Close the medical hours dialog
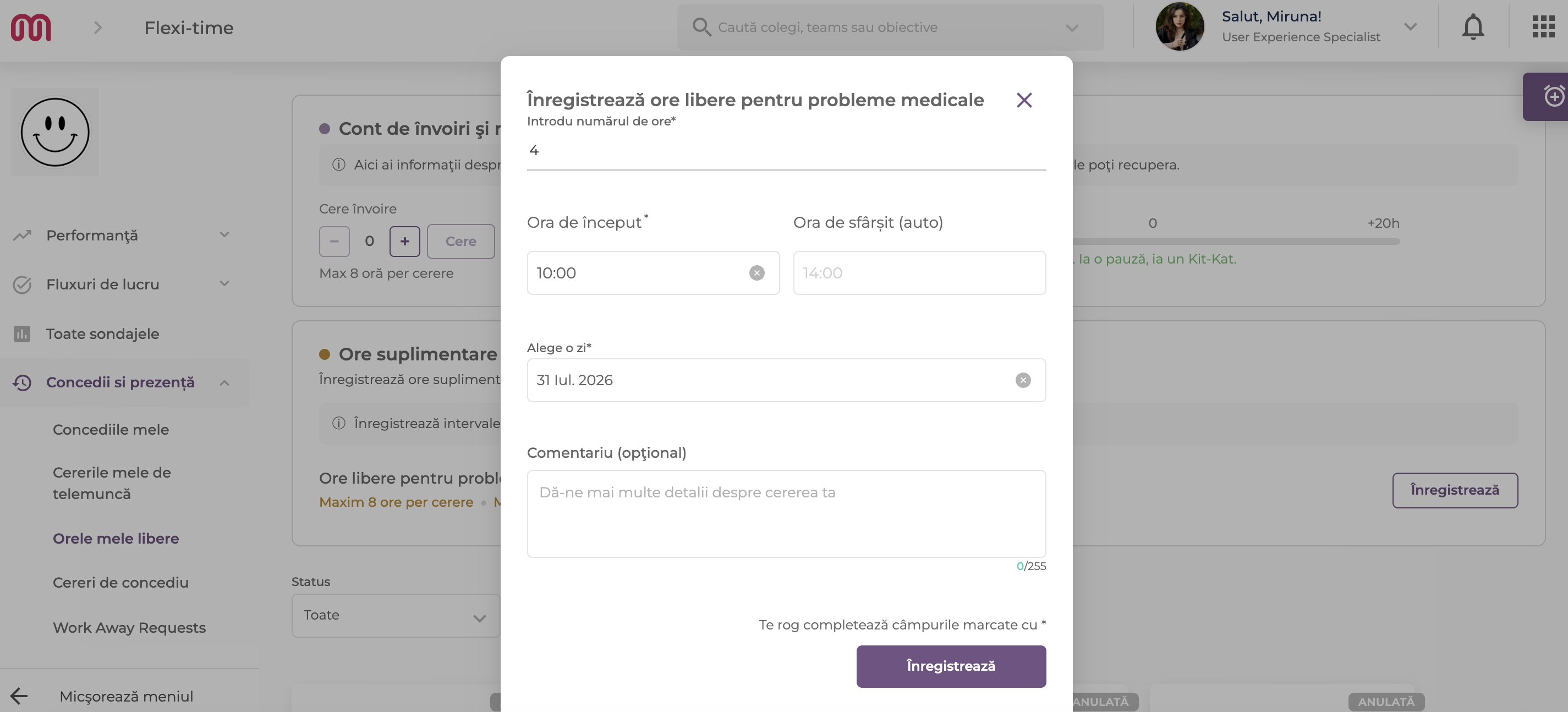 pyautogui.click(x=1024, y=100)
